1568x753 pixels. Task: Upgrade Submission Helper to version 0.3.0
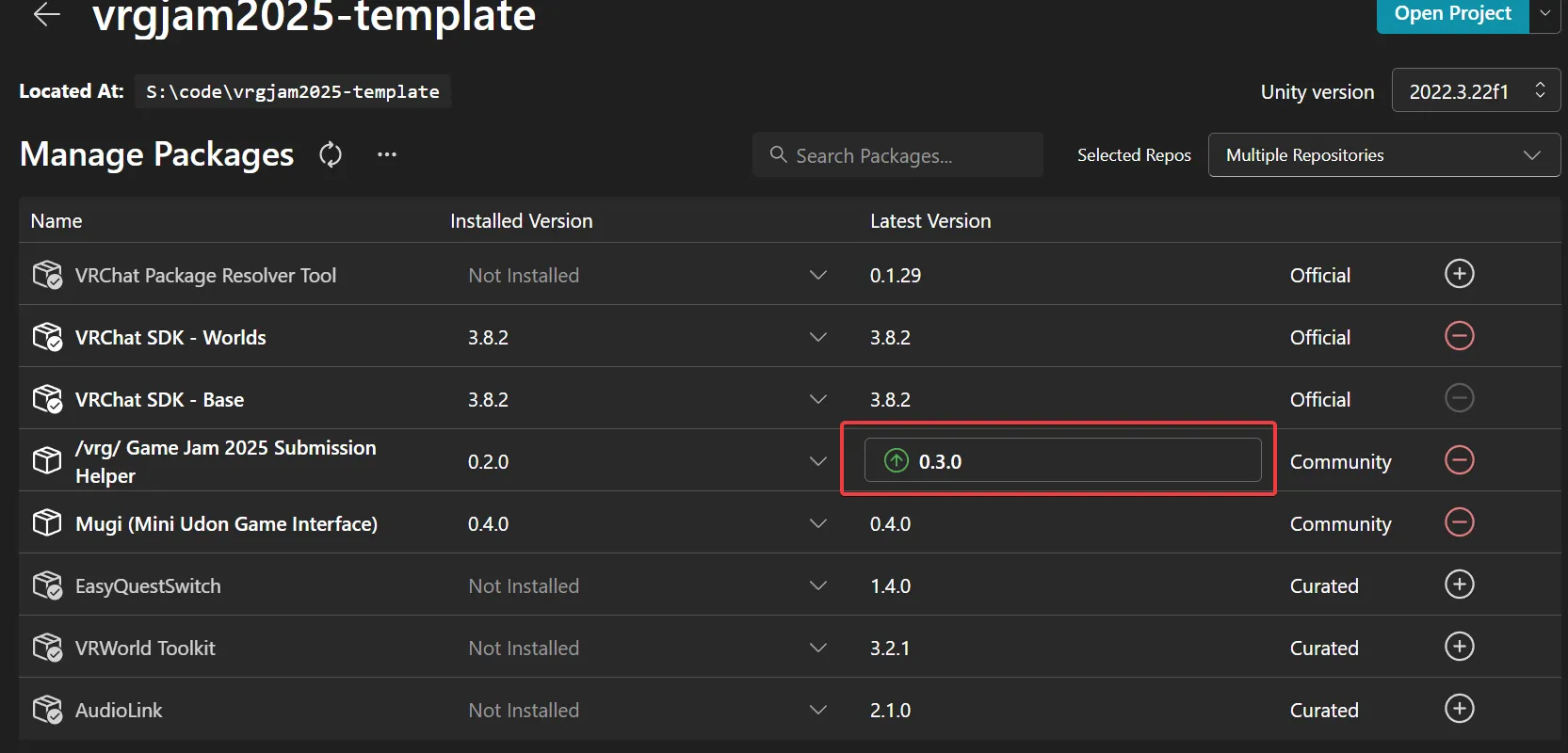coord(1062,460)
